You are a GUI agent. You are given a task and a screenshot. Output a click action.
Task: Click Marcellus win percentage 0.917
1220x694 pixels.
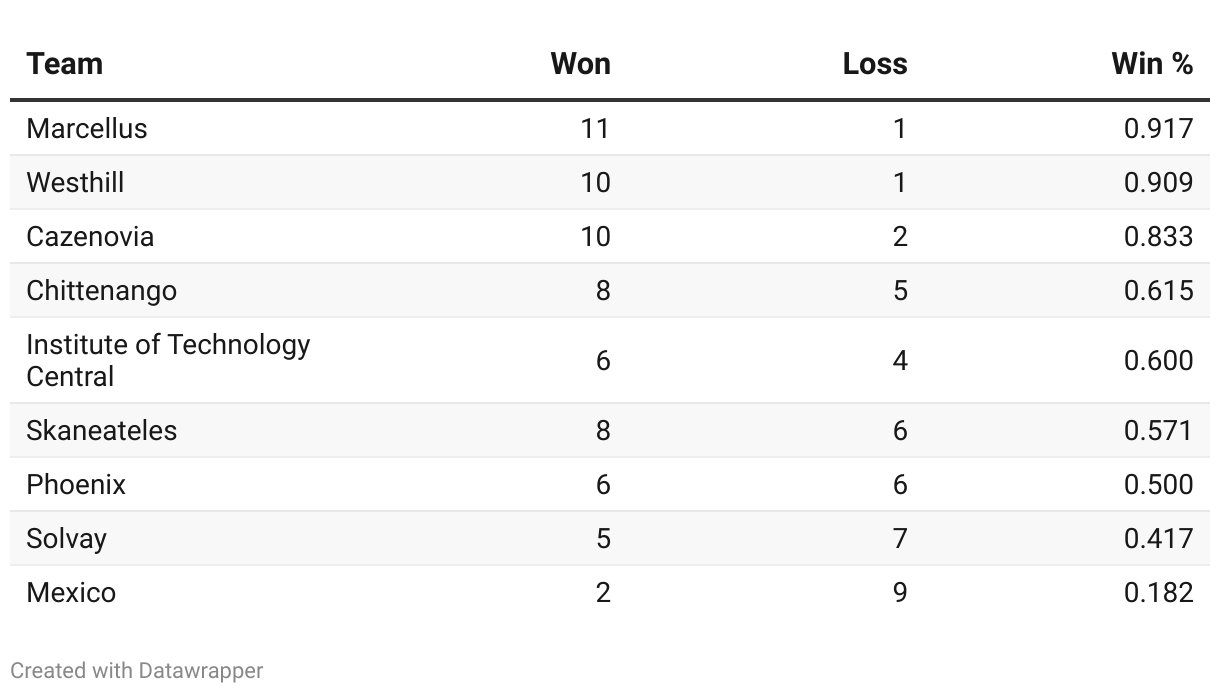pyautogui.click(x=1158, y=128)
